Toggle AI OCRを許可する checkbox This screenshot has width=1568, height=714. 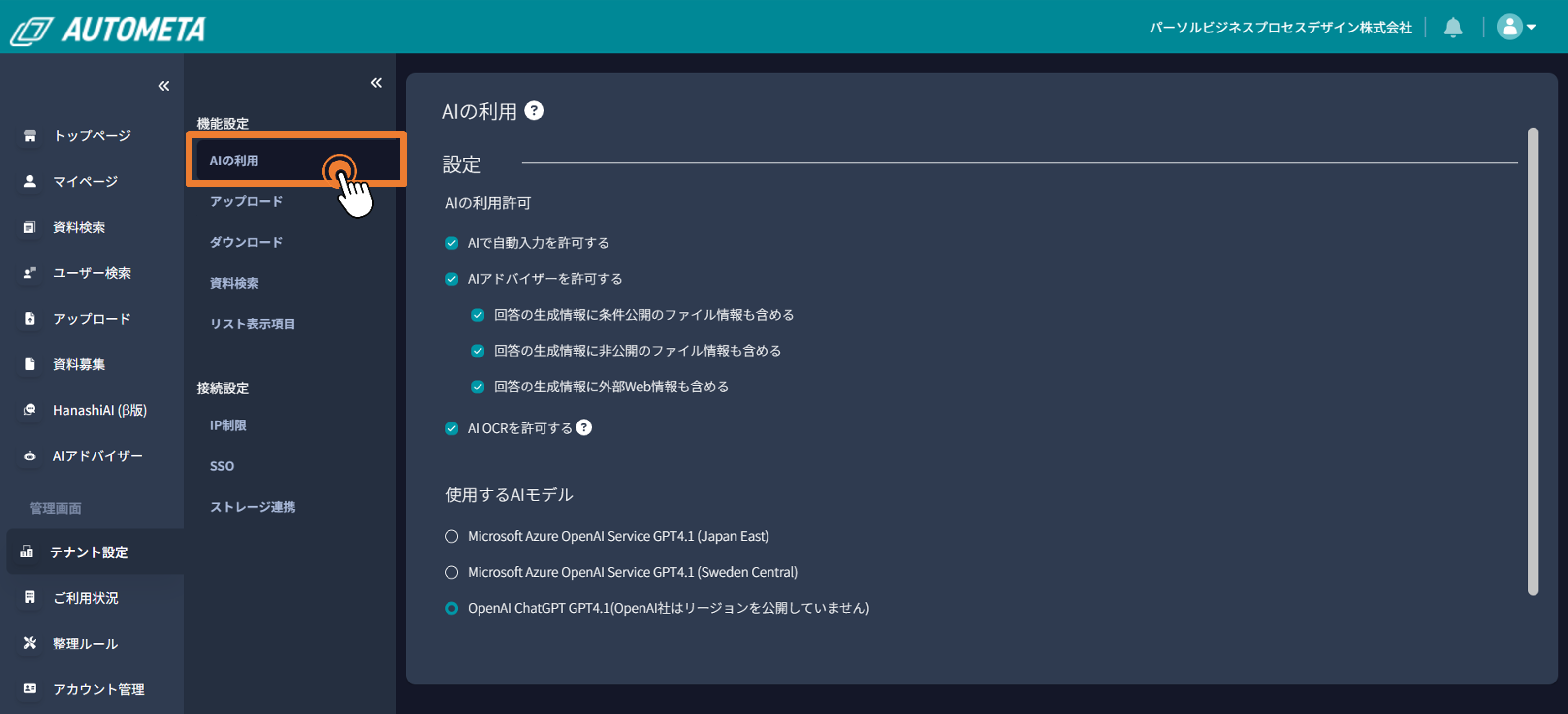click(451, 428)
